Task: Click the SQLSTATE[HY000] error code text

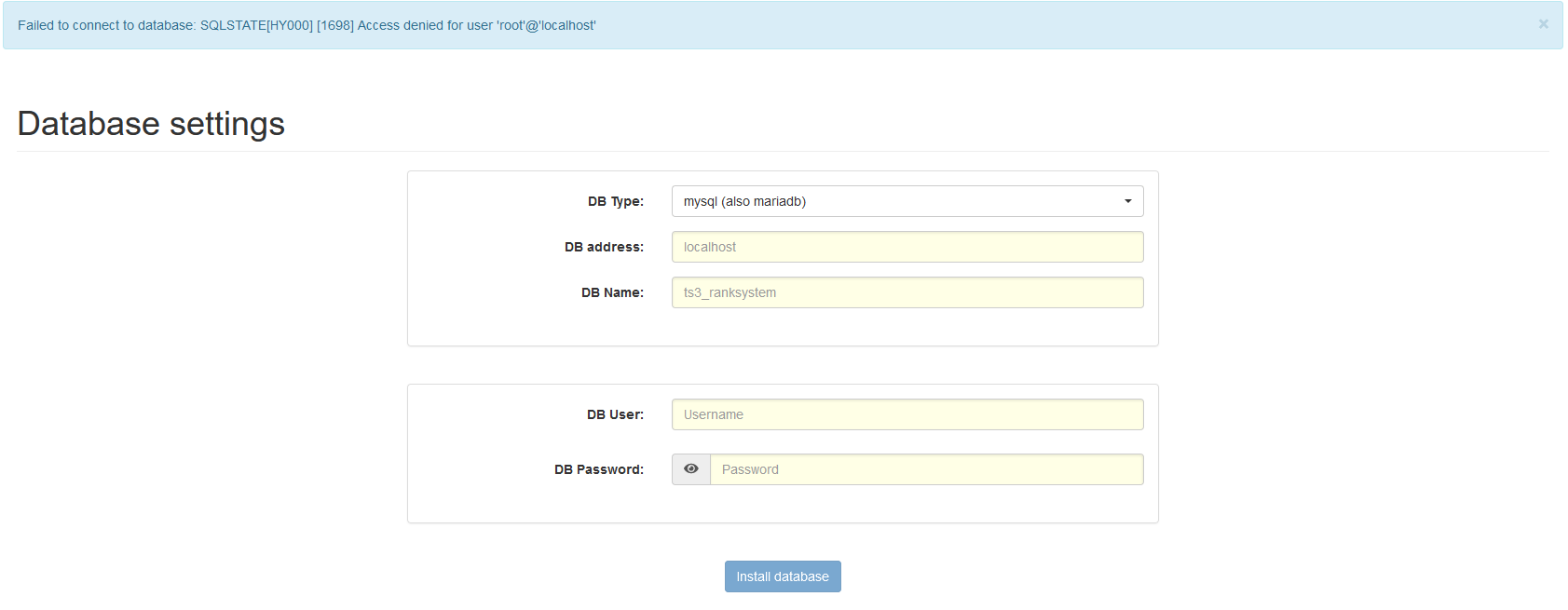Action: [256, 25]
